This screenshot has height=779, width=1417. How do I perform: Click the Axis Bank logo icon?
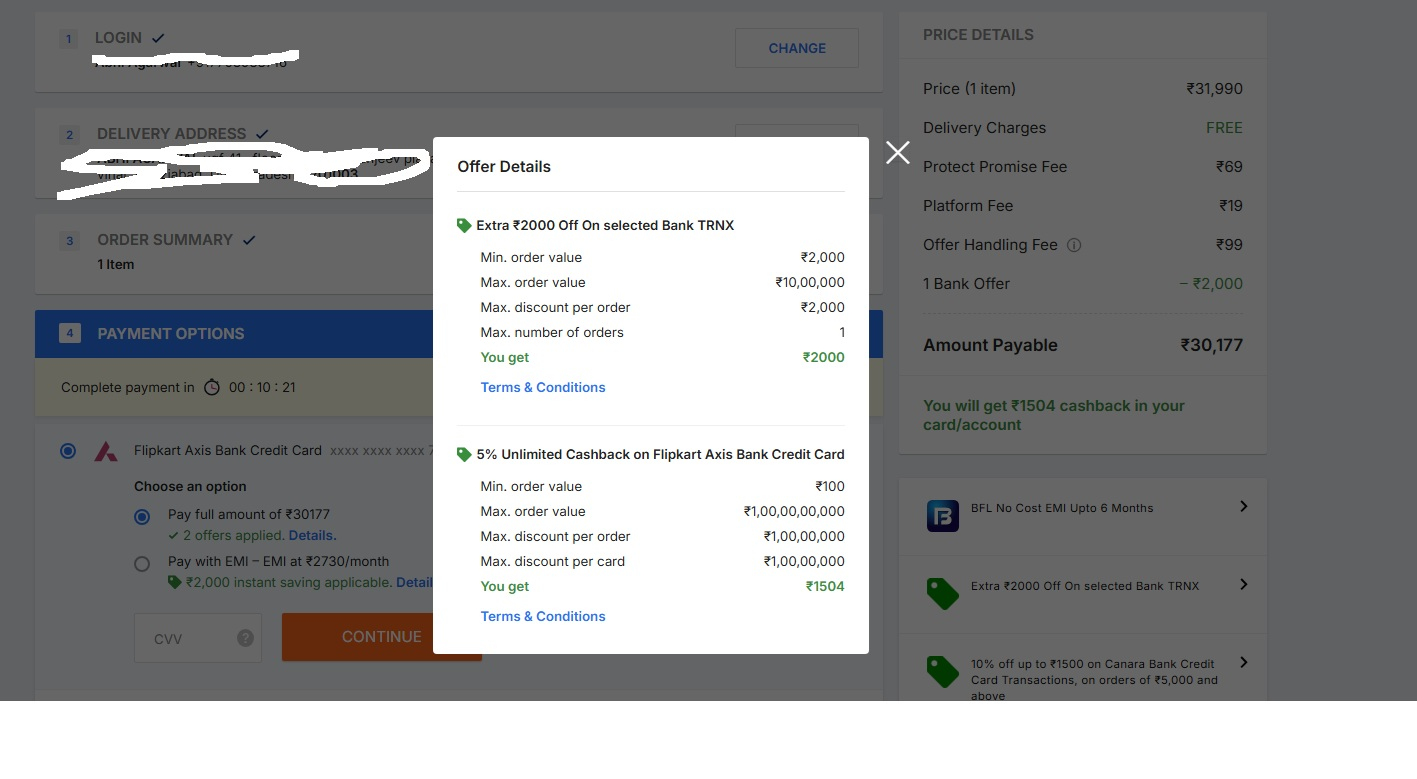pos(105,451)
